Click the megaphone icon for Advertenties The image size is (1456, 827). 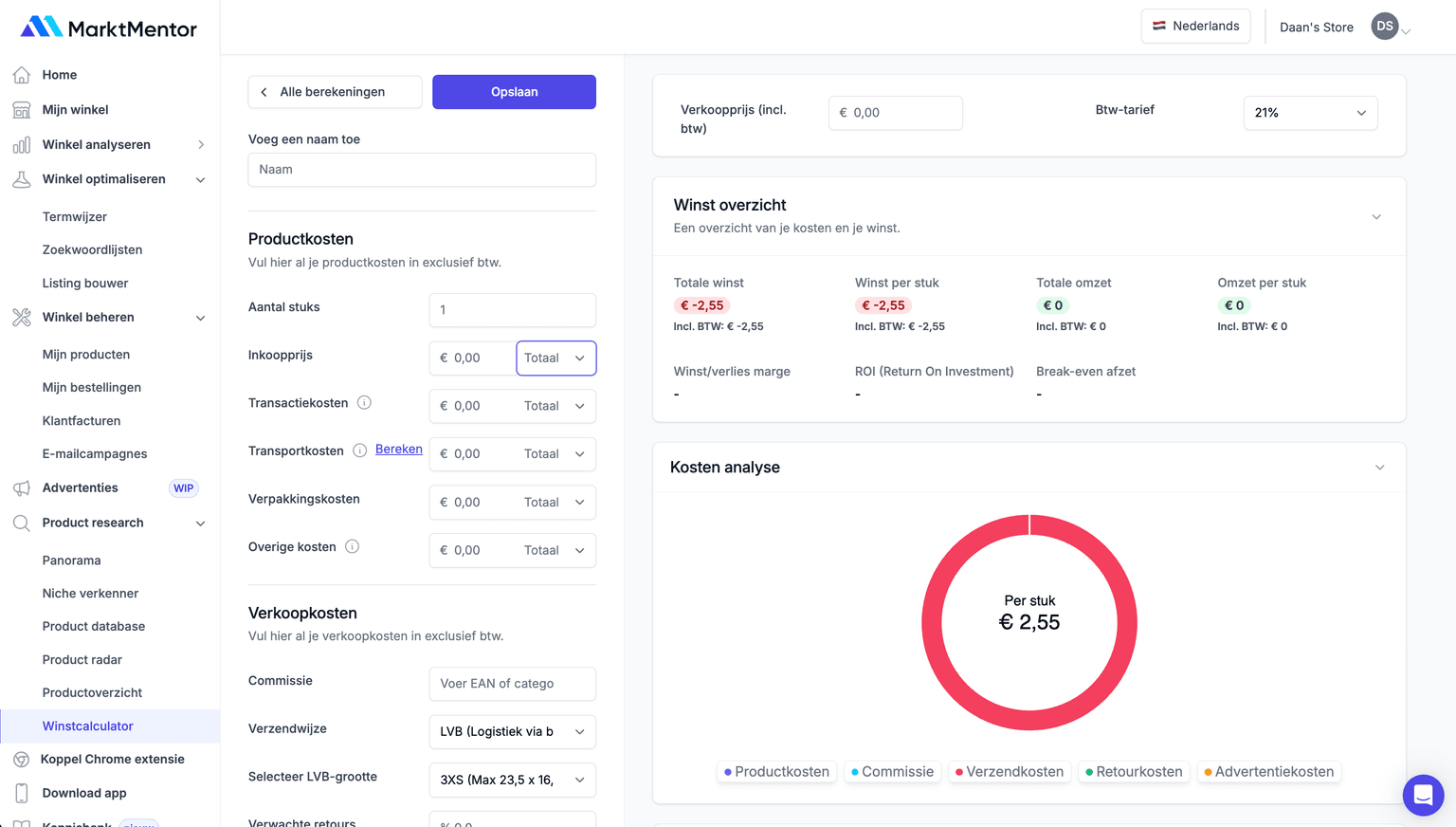[22, 487]
